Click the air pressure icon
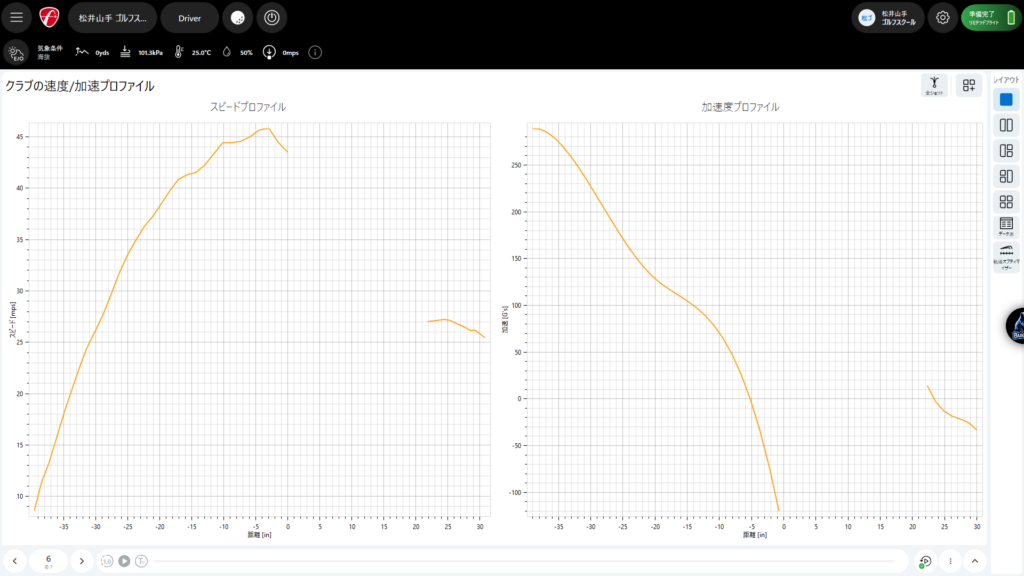 coord(125,52)
